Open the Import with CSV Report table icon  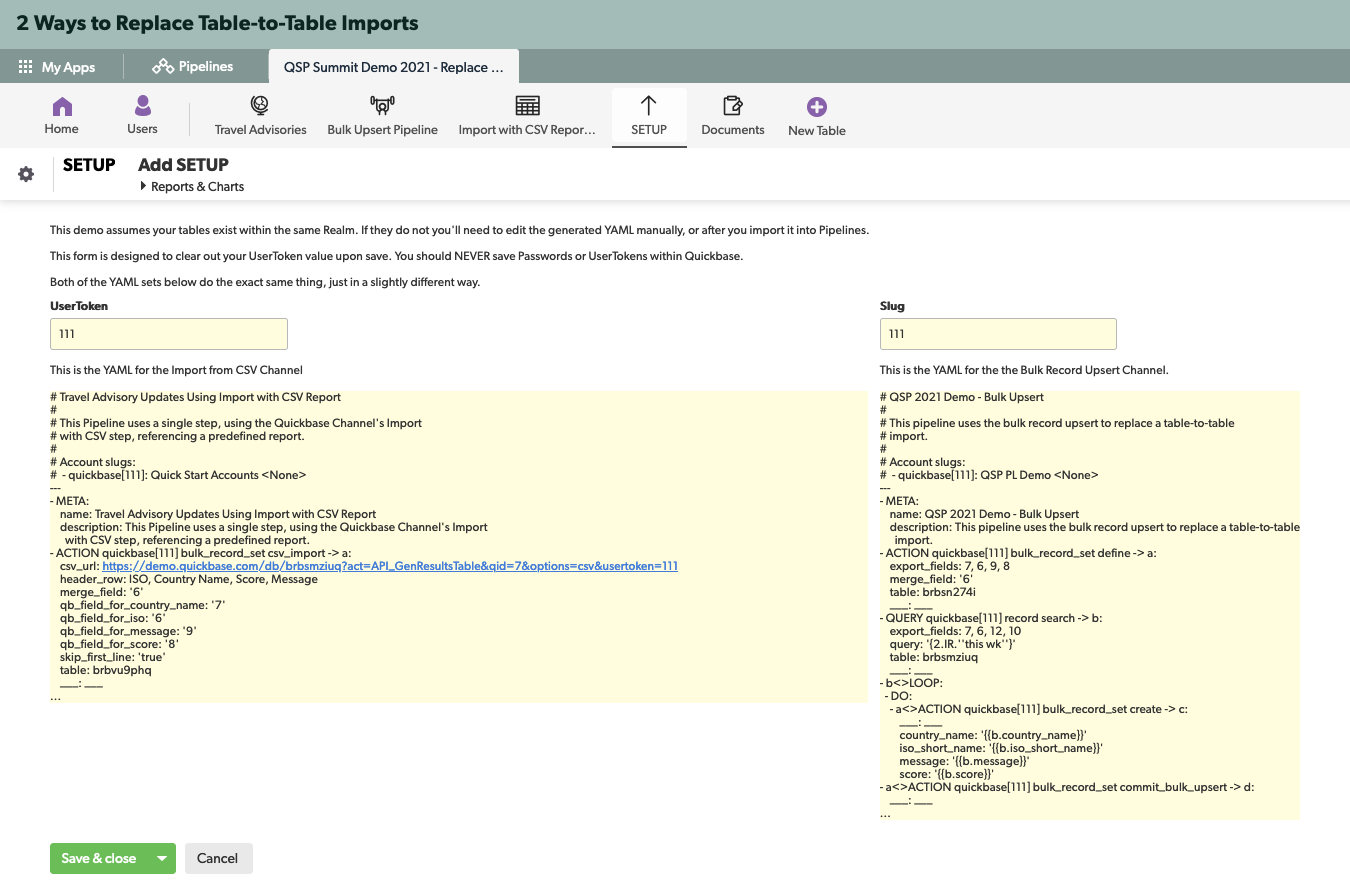coord(527,106)
